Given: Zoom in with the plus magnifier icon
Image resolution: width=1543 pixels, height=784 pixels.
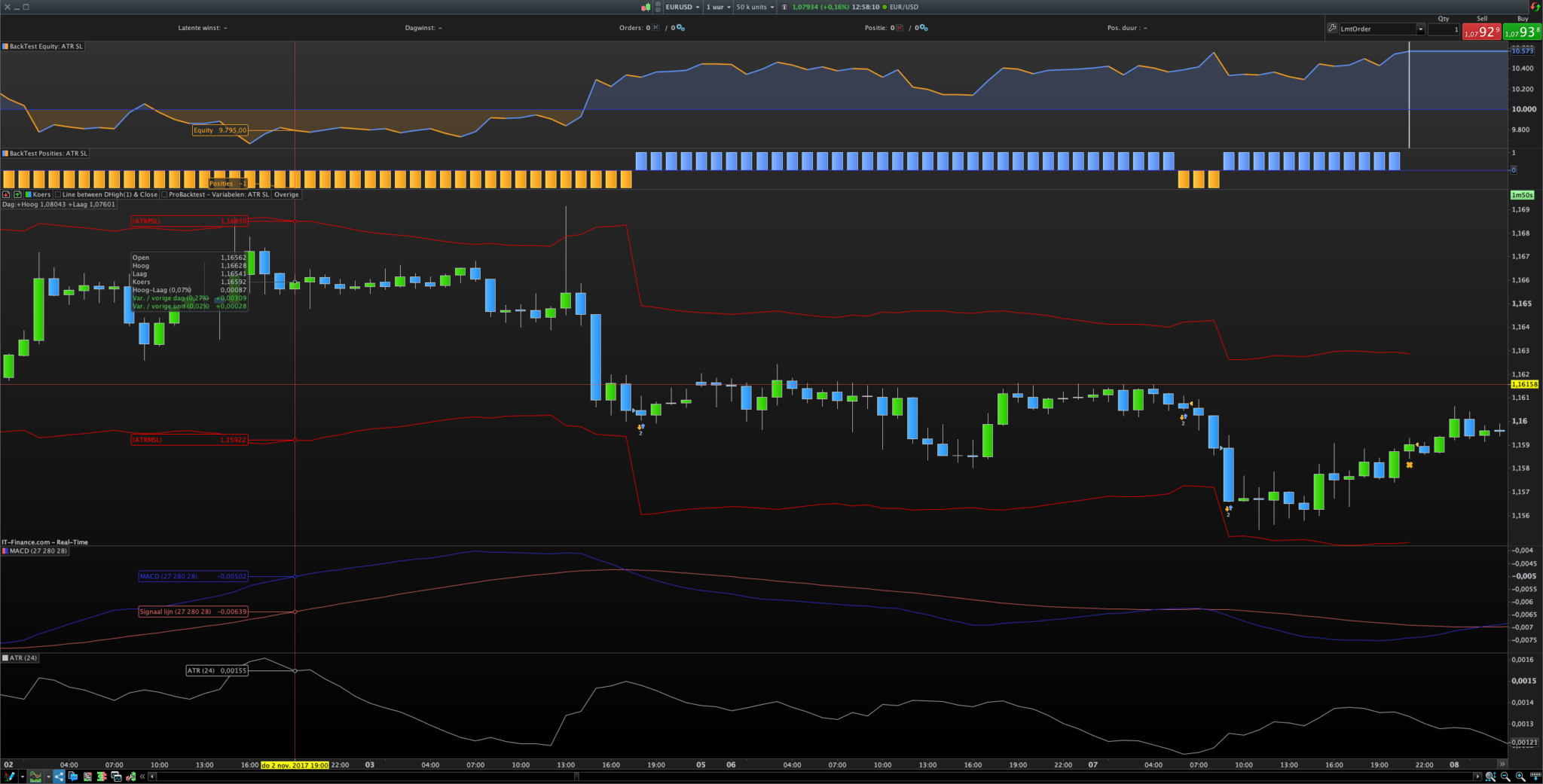Looking at the screenshot, I should click(1520, 776).
